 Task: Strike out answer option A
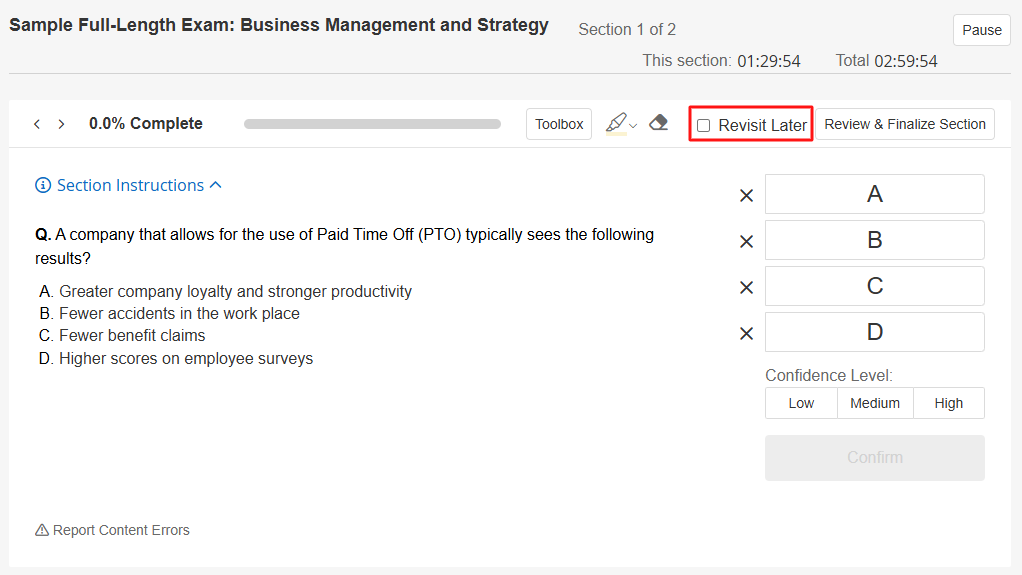[x=746, y=196]
